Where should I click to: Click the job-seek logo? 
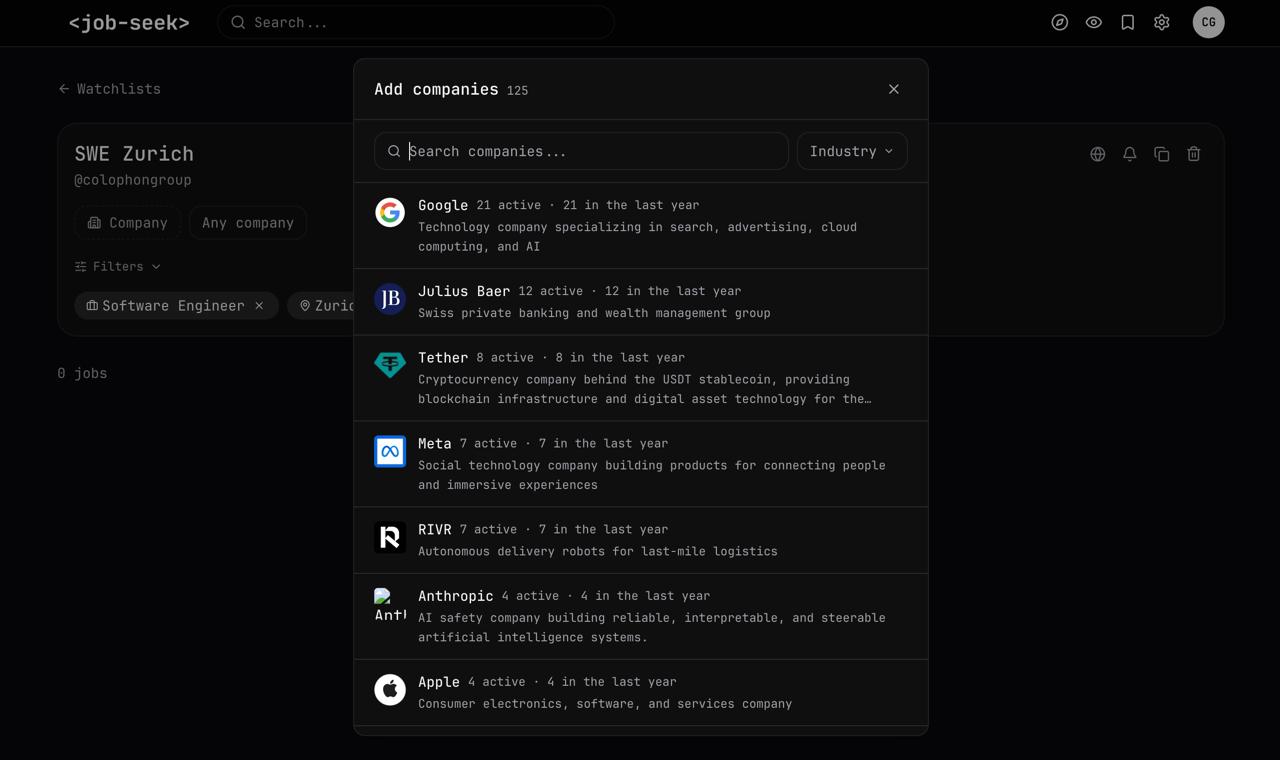[129, 22]
